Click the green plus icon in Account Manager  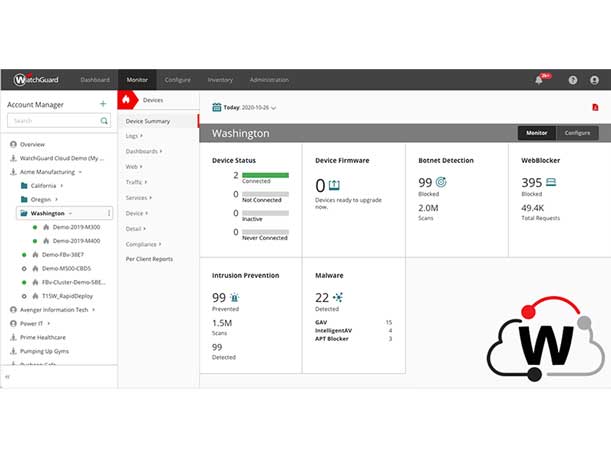pyautogui.click(x=102, y=104)
